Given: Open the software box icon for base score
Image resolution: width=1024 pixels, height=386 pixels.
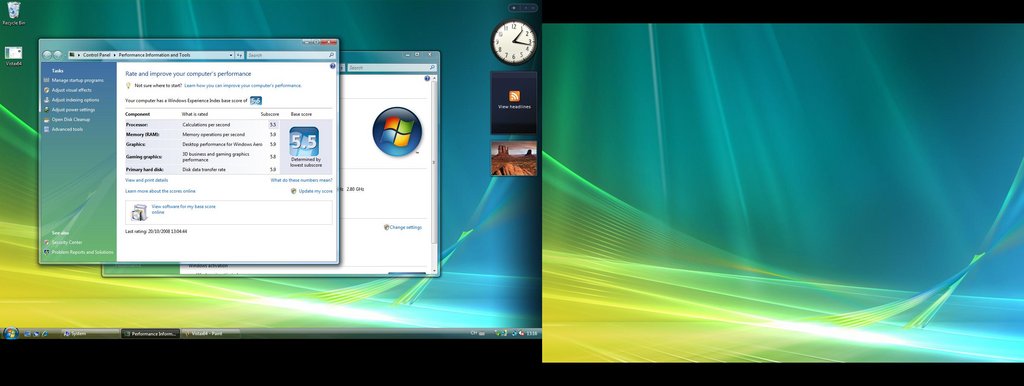Looking at the screenshot, I should coord(138,212).
